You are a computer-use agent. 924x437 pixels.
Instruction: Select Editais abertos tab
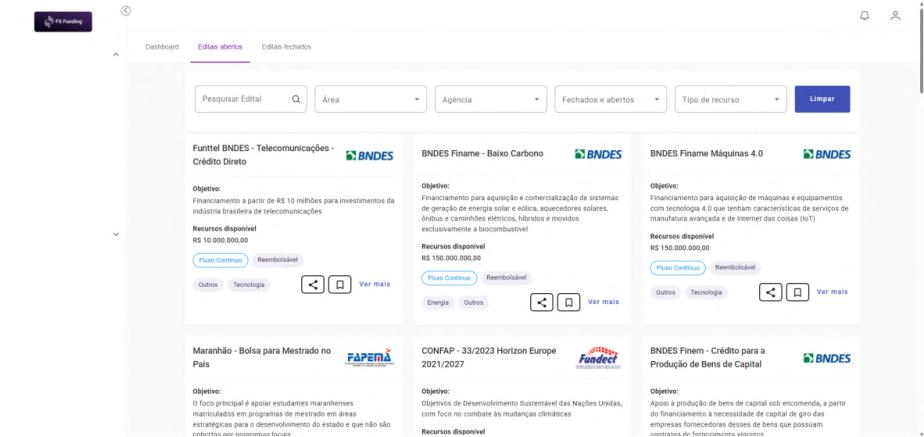pyautogui.click(x=220, y=47)
